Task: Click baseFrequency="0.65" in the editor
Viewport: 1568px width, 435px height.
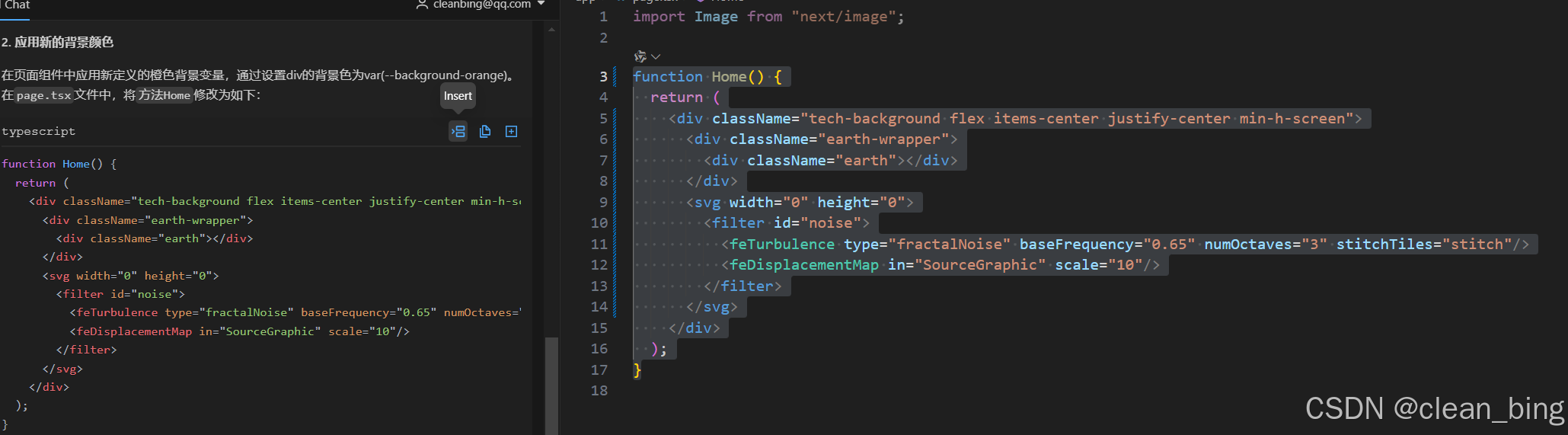Action: click(x=1107, y=244)
